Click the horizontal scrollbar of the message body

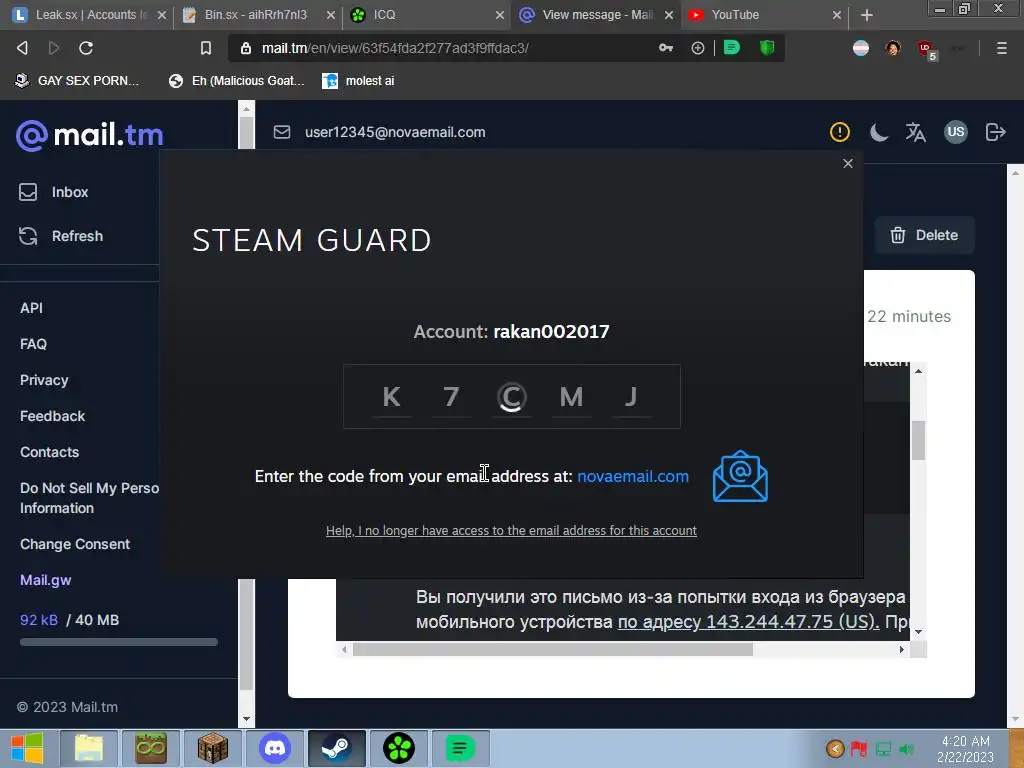pos(552,650)
